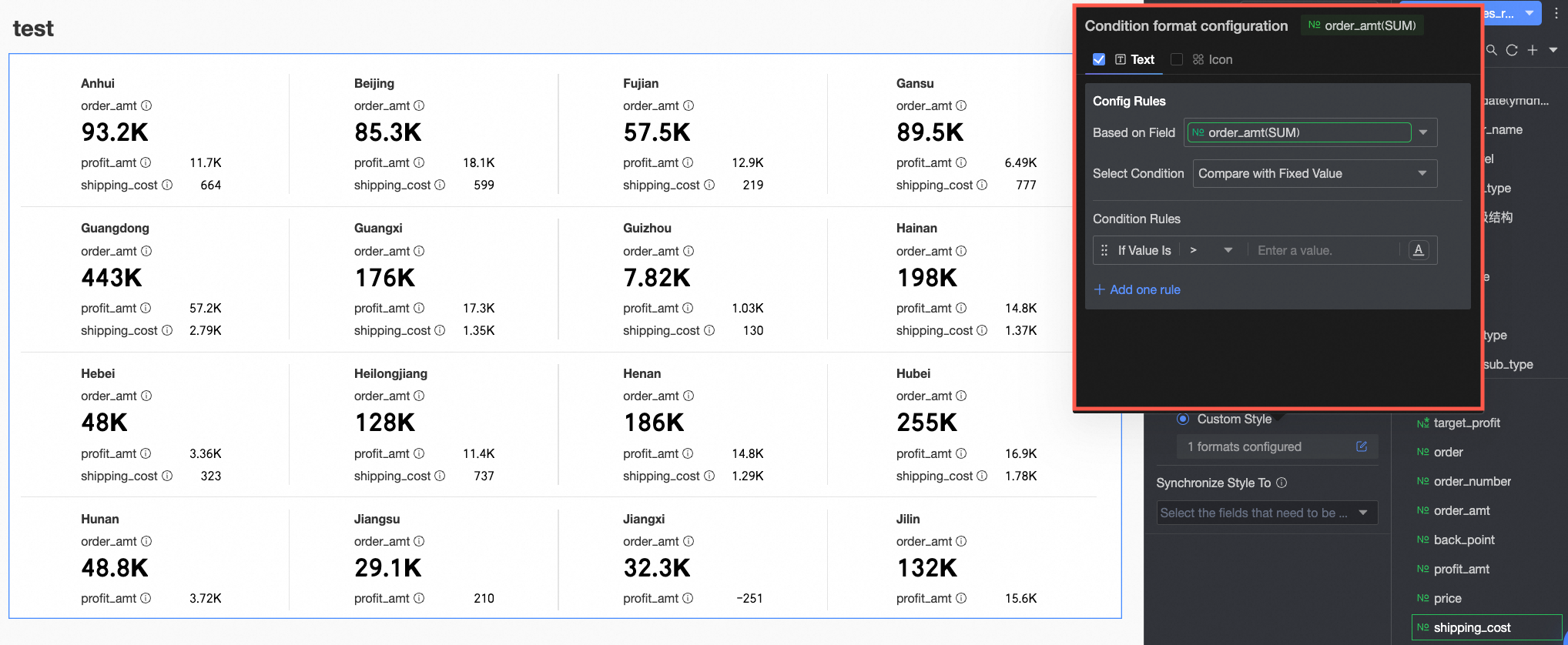Open the text color style picker
The height and width of the screenshot is (645, 1568).
tap(1419, 250)
